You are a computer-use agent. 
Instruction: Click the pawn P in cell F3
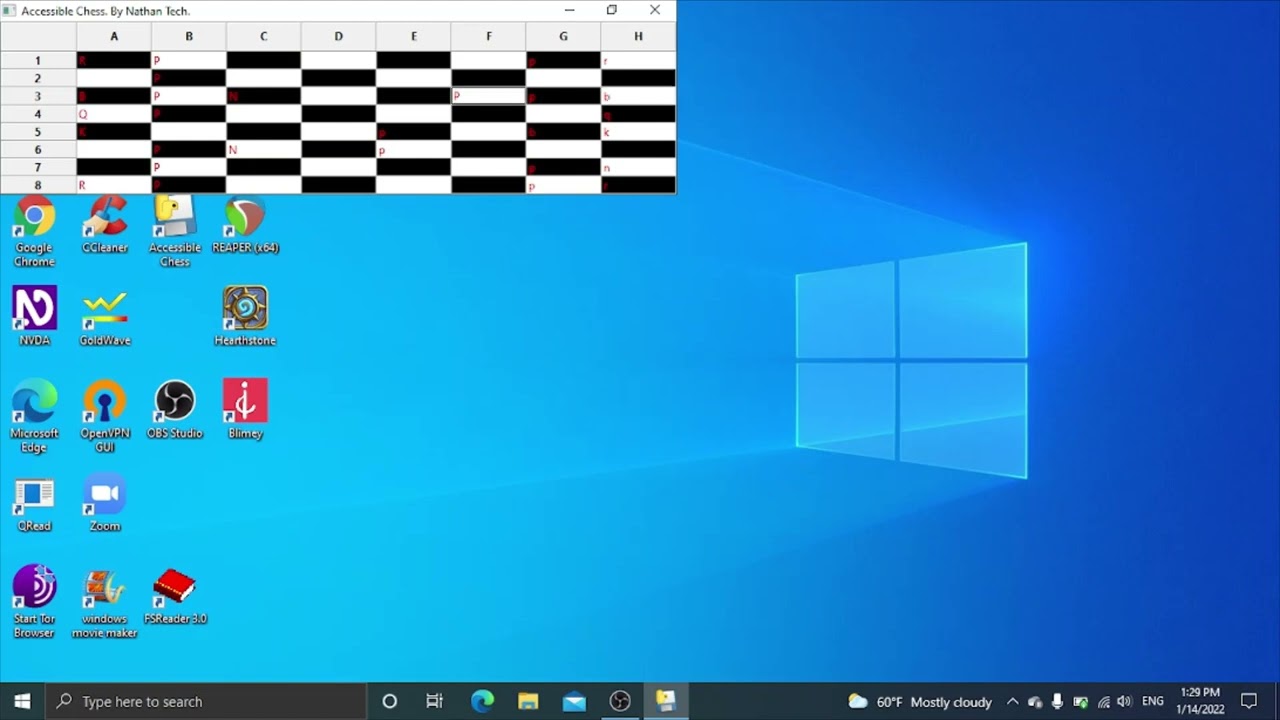pos(488,96)
